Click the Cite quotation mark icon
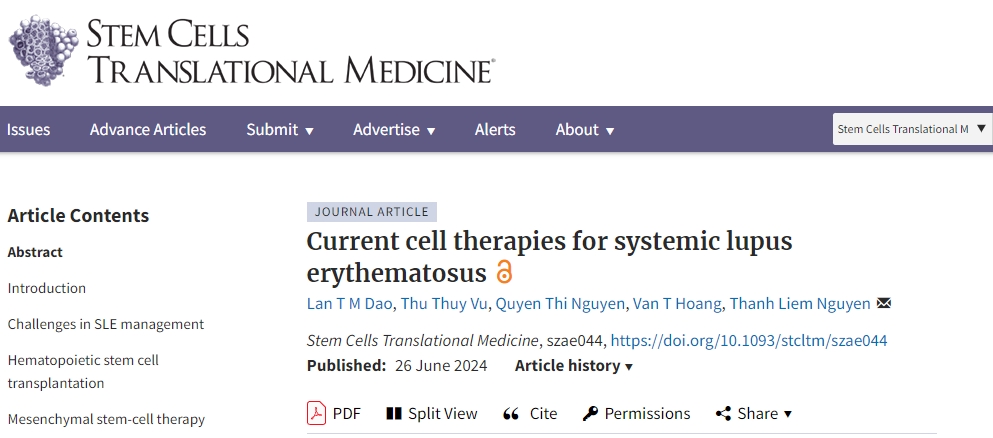This screenshot has width=993, height=438. [511, 413]
